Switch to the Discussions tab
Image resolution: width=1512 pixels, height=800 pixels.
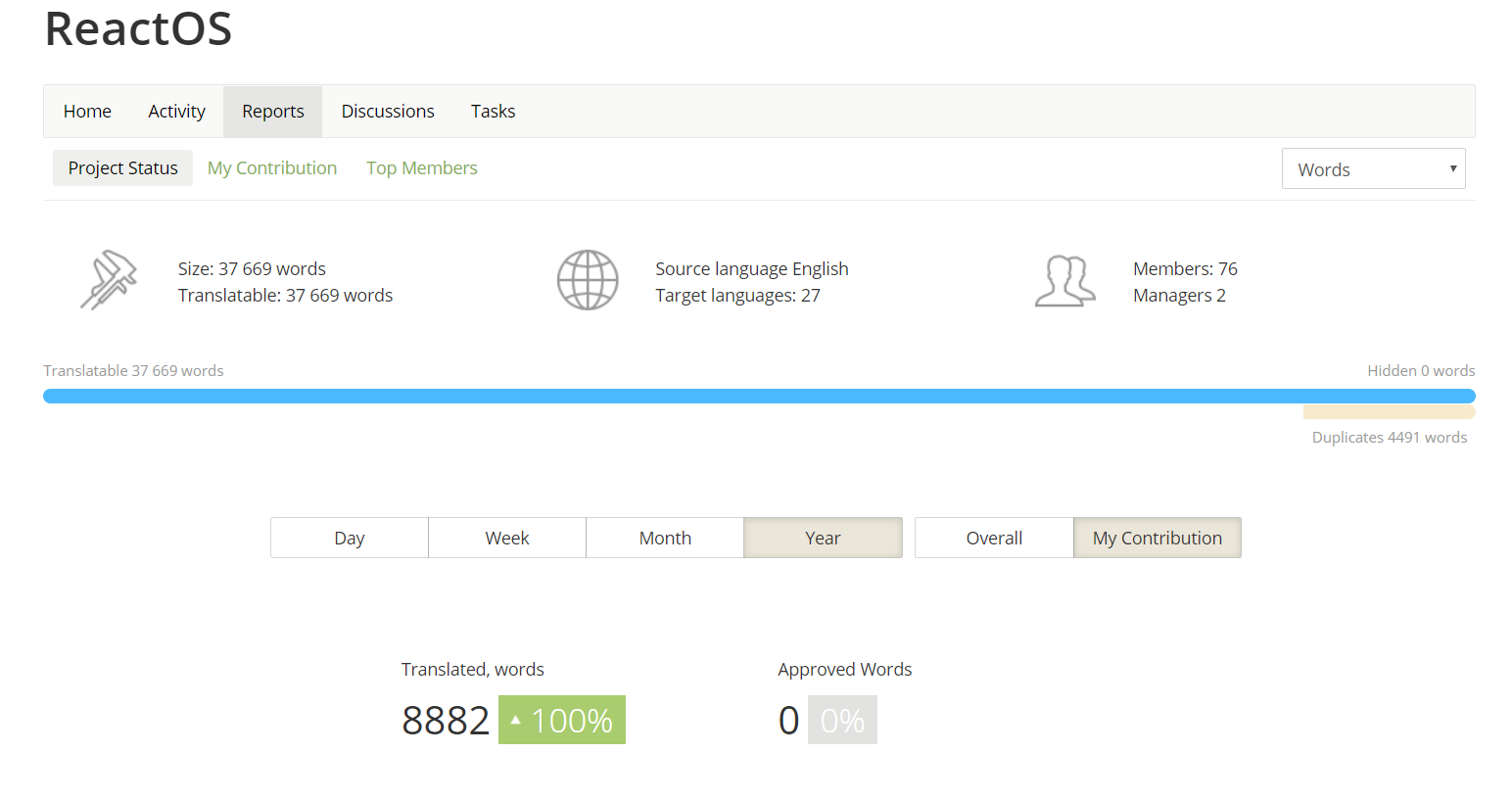(388, 112)
